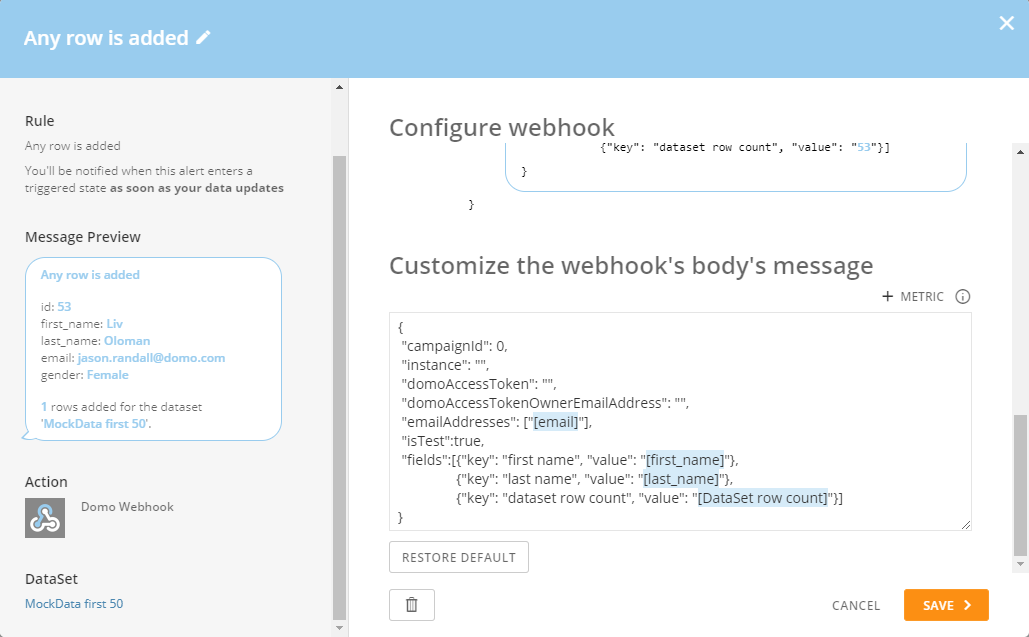Open the info tooltip beside METRIC

tap(962, 296)
